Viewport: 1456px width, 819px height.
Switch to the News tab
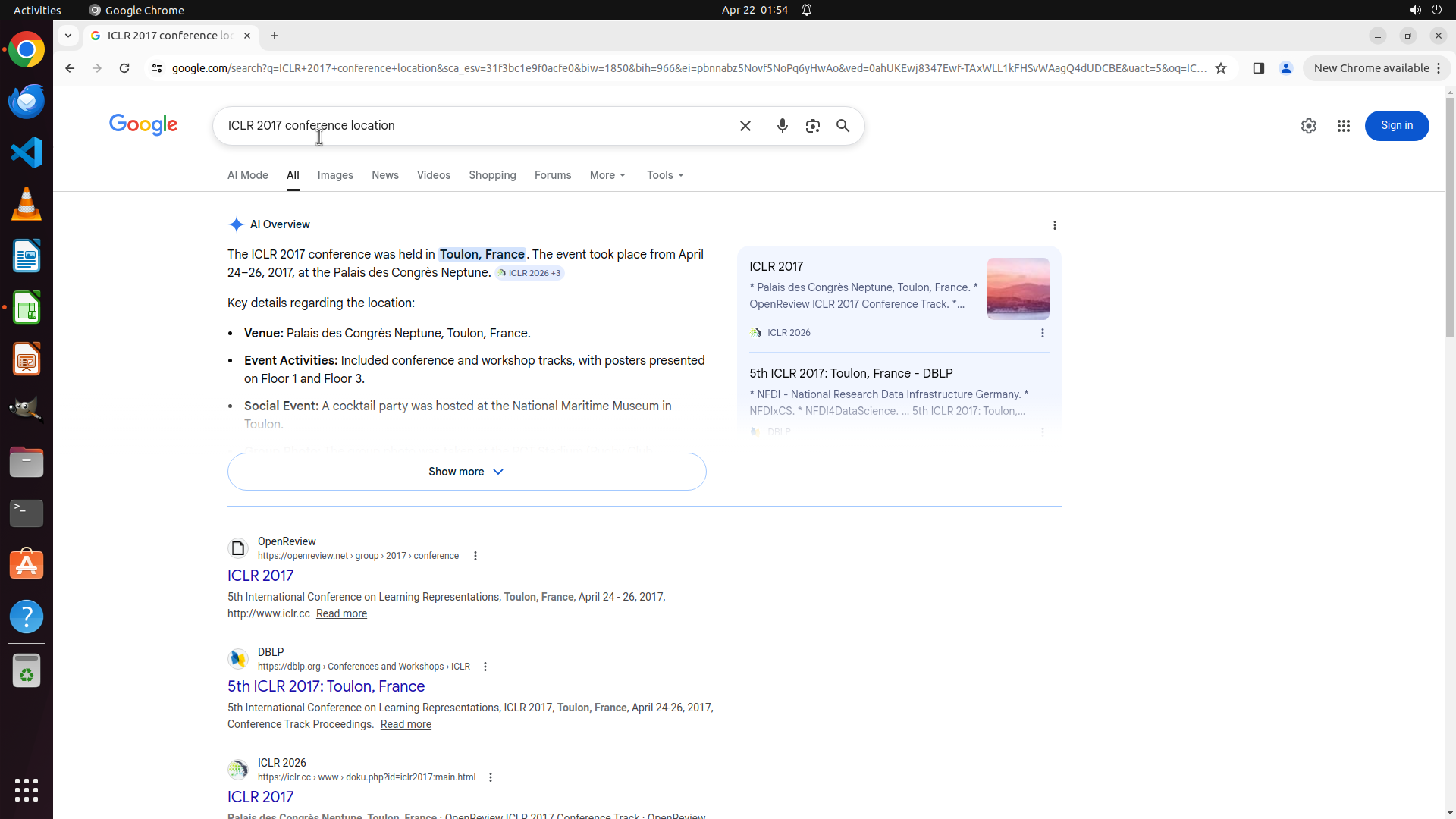coord(384,175)
